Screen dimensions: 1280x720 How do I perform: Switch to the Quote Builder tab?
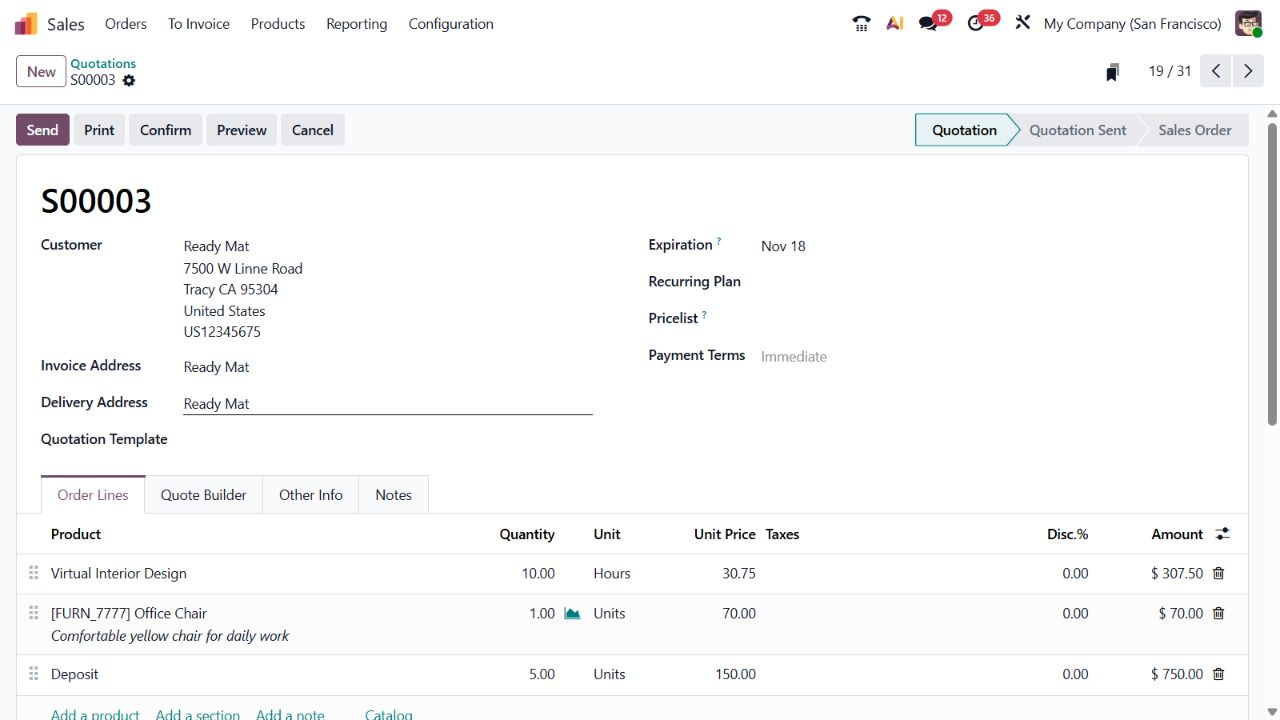coord(204,494)
